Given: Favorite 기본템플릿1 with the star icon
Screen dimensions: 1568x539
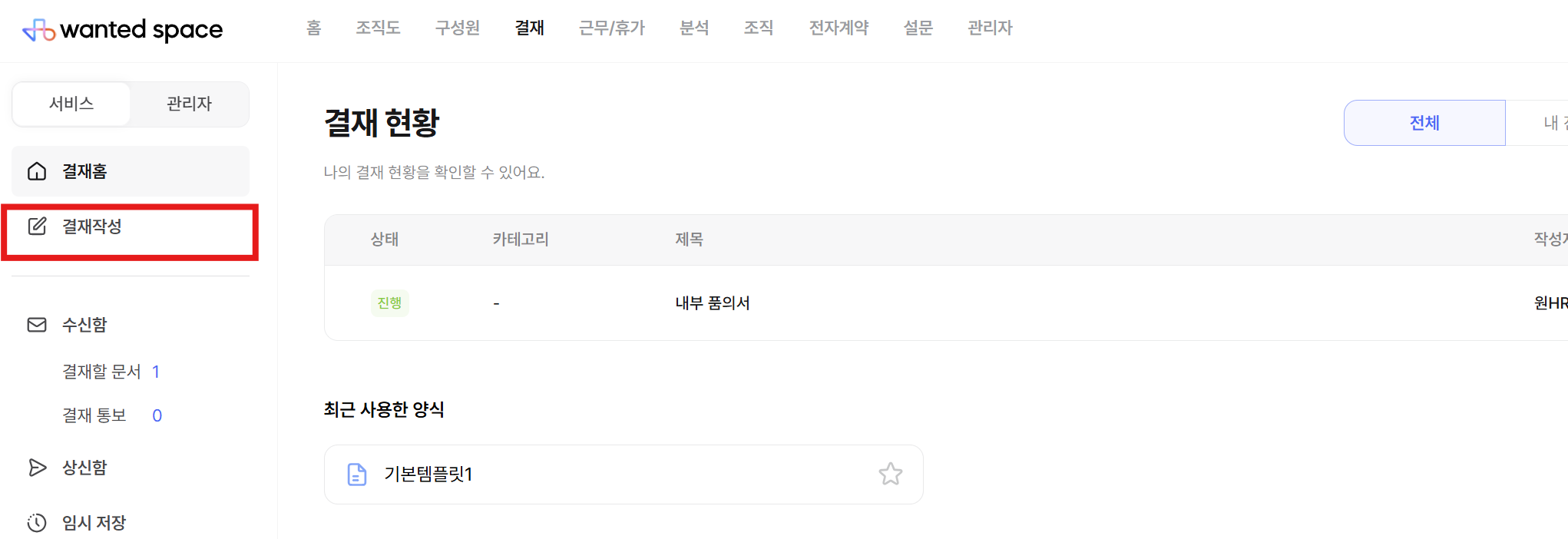Looking at the screenshot, I should (x=891, y=474).
